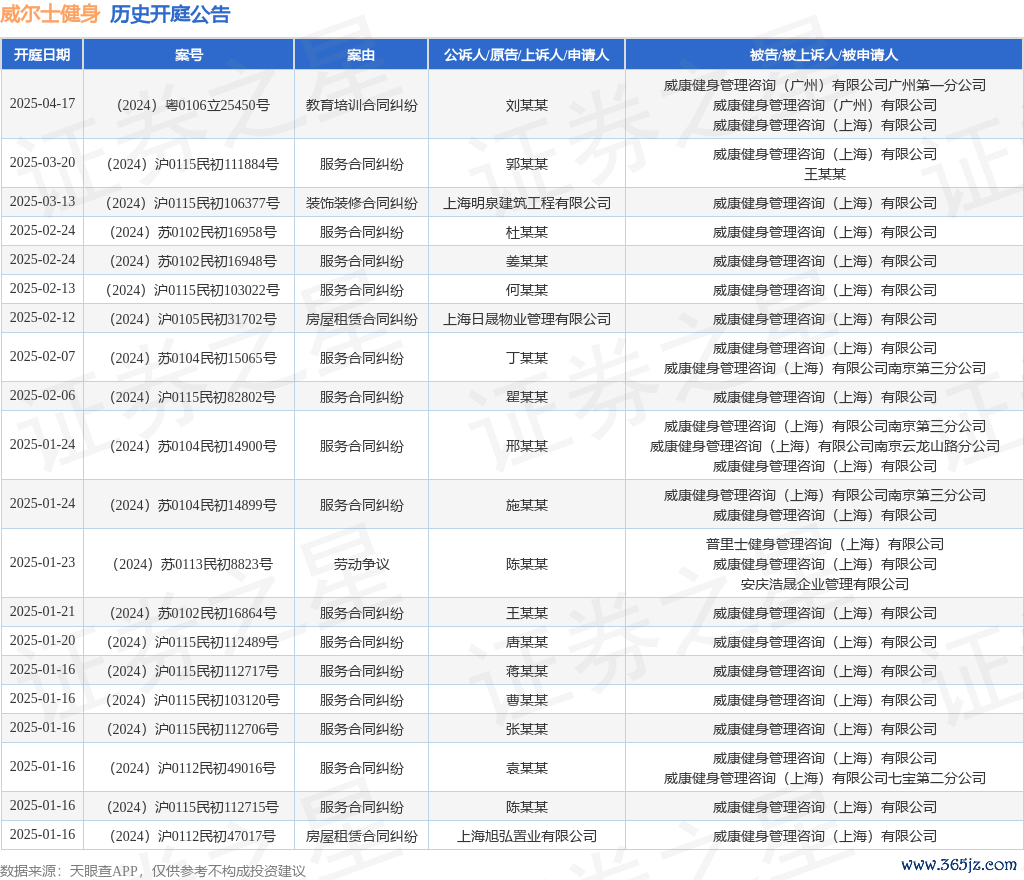Click the 开庭日期 column header
Screen dimensions: 1024x880
point(42,55)
